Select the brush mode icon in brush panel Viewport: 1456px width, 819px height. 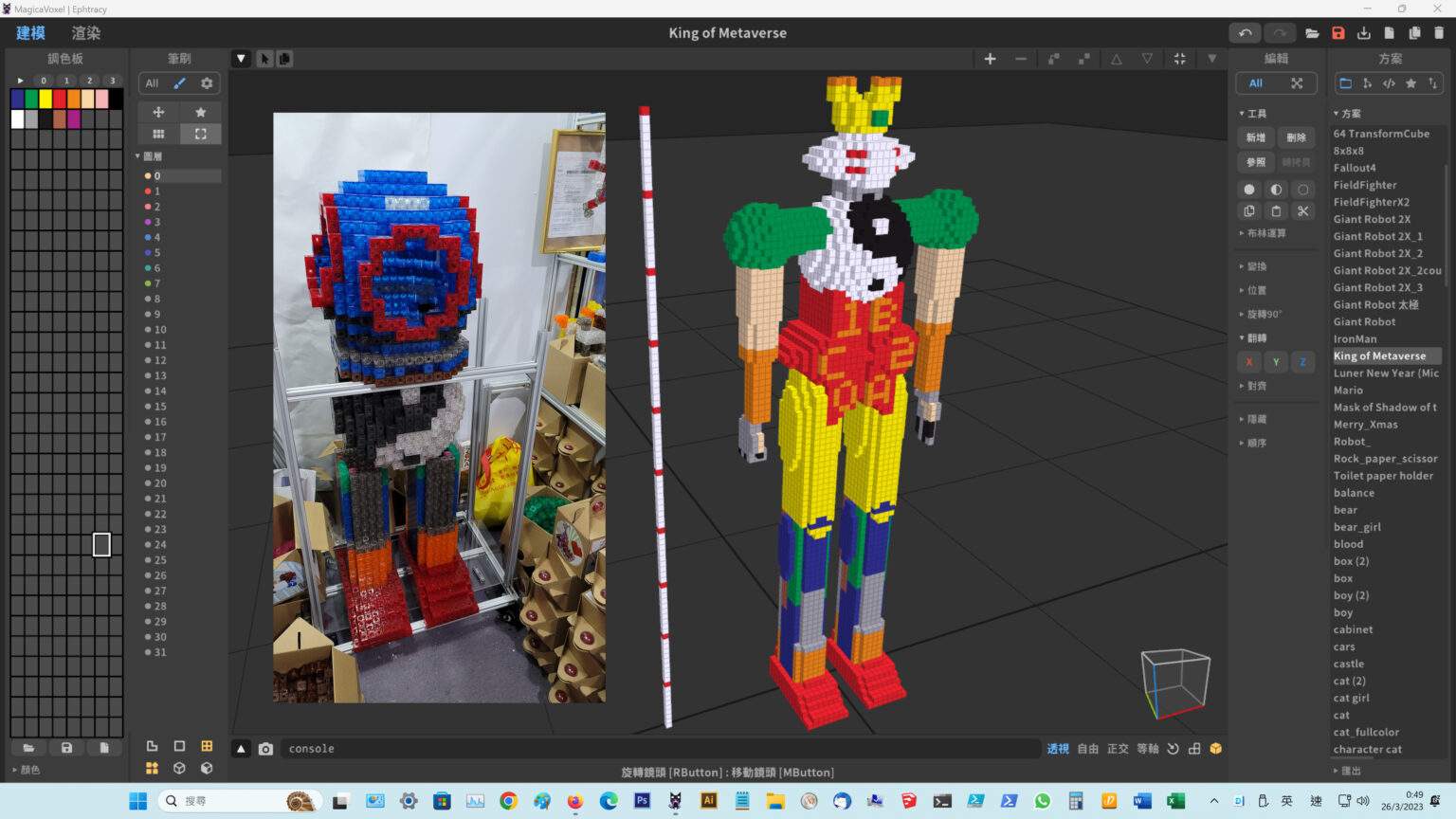(x=180, y=83)
